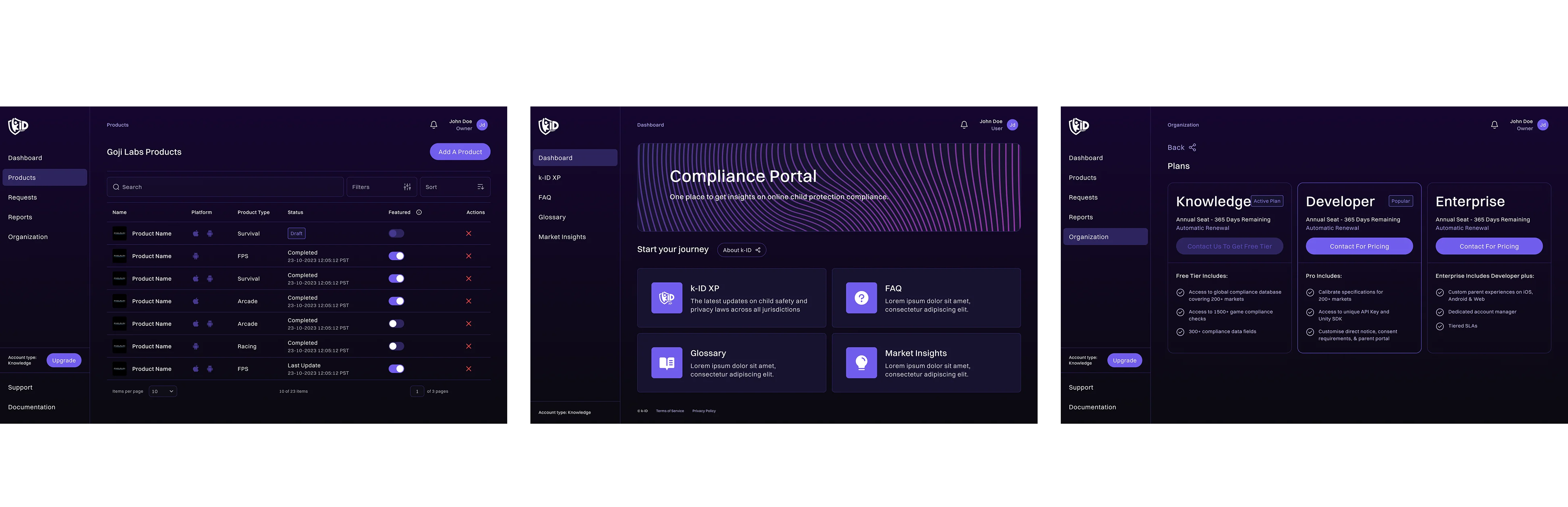Image resolution: width=1568 pixels, height=507 pixels.
Task: Open the Filters dropdown
Action: pyautogui.click(x=381, y=187)
